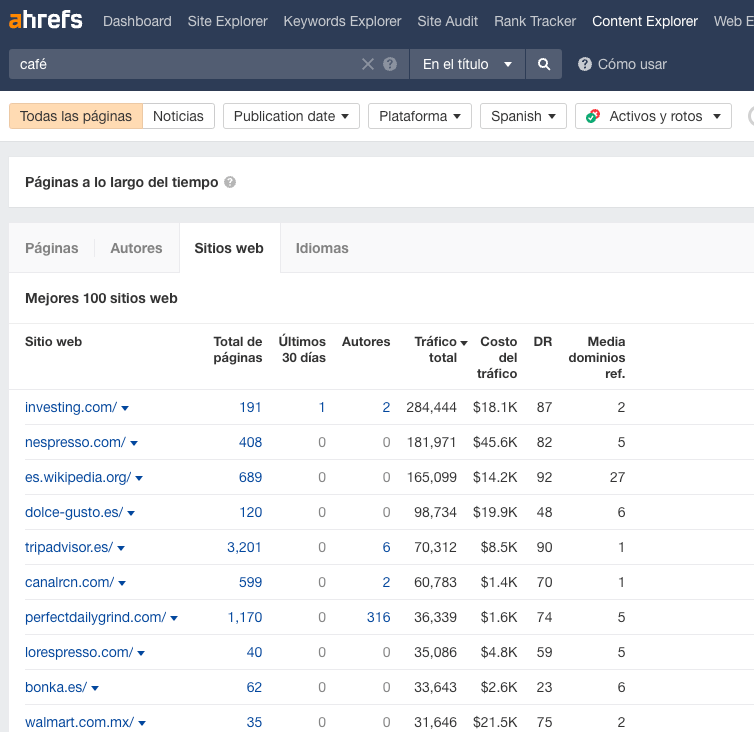Viewport: 754px width, 732px height.
Task: Open the search box help question mark
Action: coord(390,64)
